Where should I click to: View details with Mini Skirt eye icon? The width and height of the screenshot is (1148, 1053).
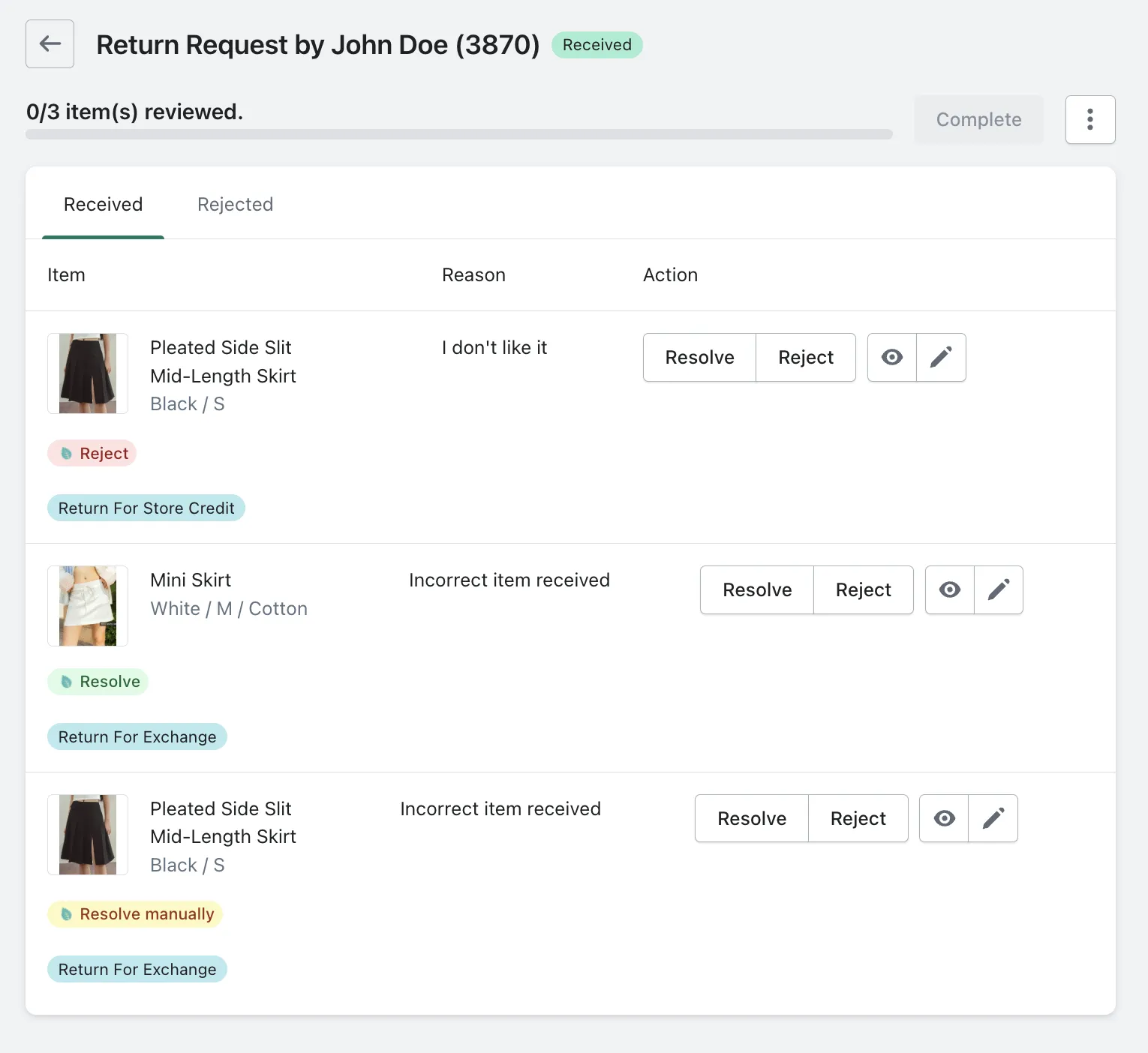click(949, 590)
